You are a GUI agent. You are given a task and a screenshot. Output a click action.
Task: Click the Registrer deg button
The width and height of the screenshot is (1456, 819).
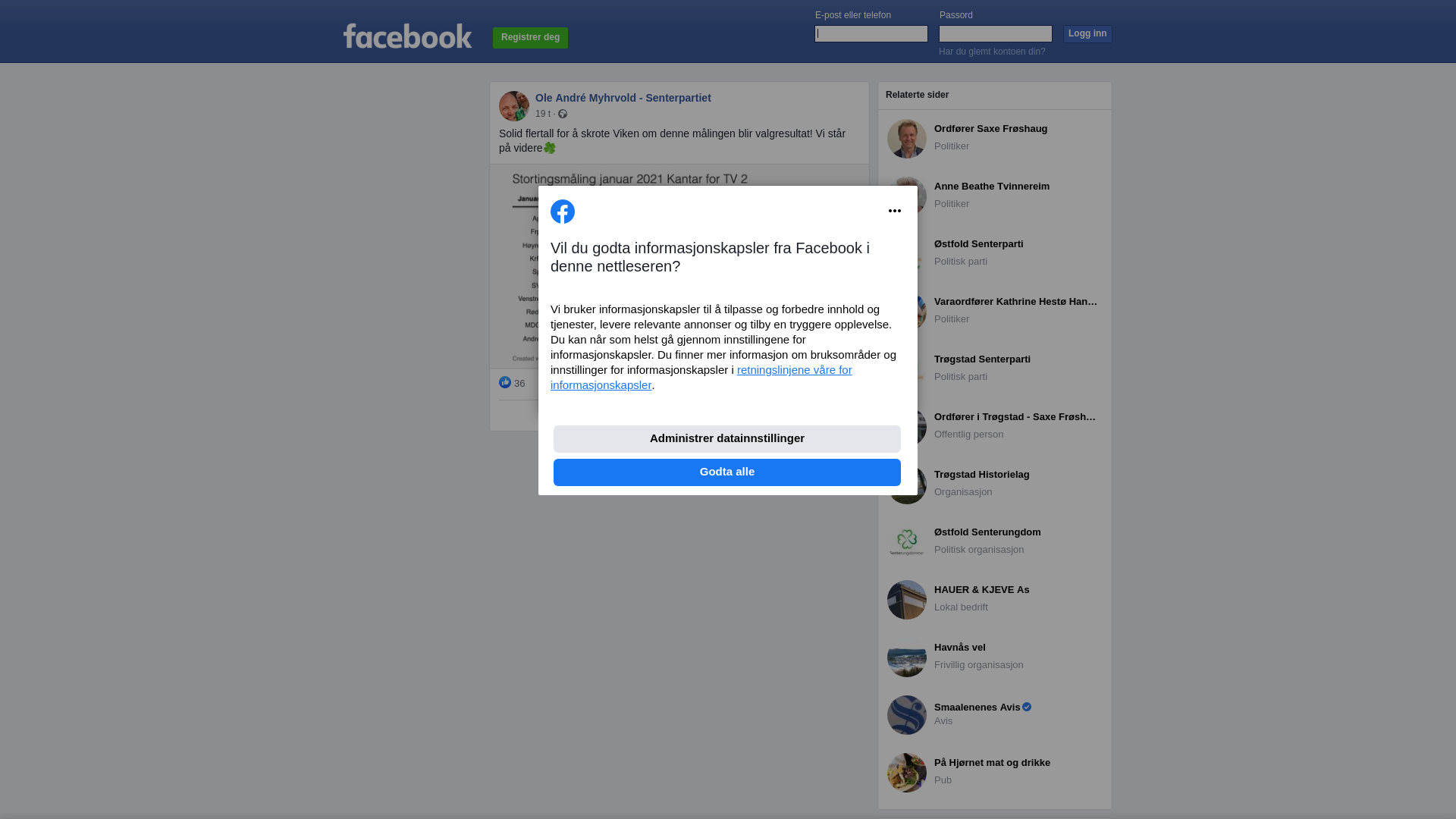pos(530,38)
